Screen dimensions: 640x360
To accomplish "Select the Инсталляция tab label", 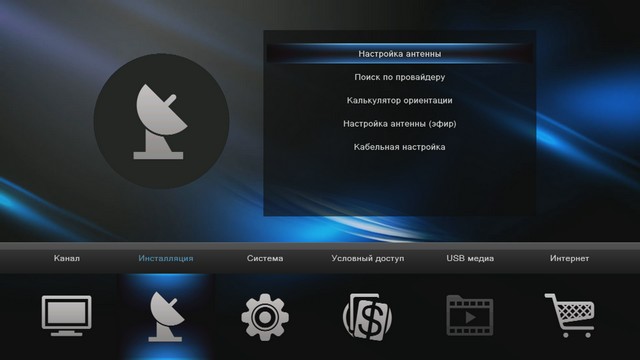I will [x=166, y=258].
